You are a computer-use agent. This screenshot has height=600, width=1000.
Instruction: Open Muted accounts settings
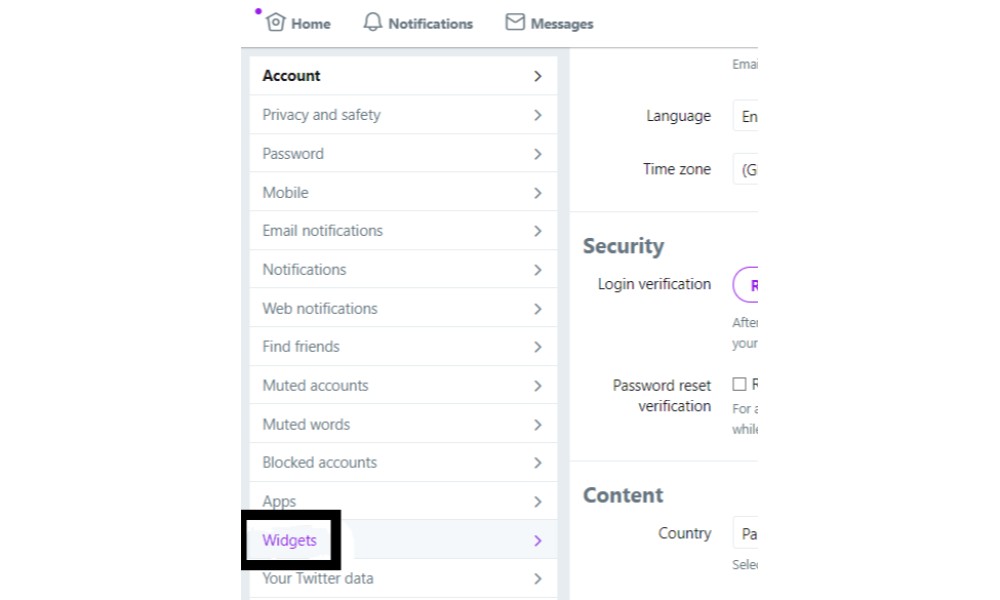pyautogui.click(x=403, y=385)
